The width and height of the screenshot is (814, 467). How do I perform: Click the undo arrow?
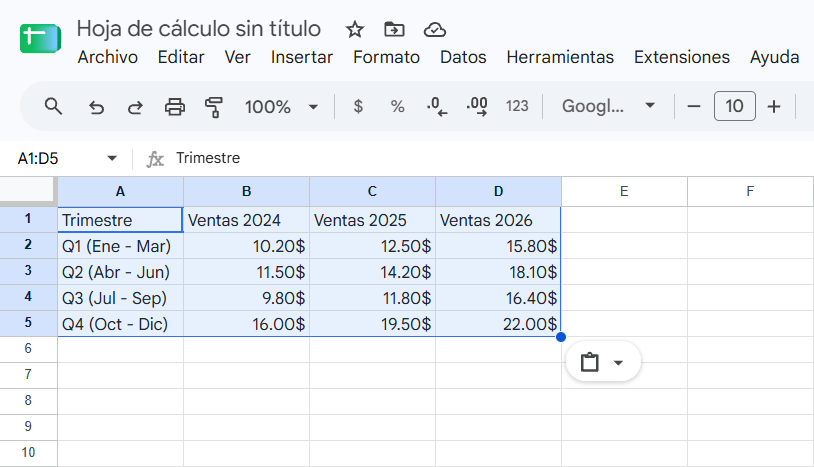pyautogui.click(x=96, y=107)
